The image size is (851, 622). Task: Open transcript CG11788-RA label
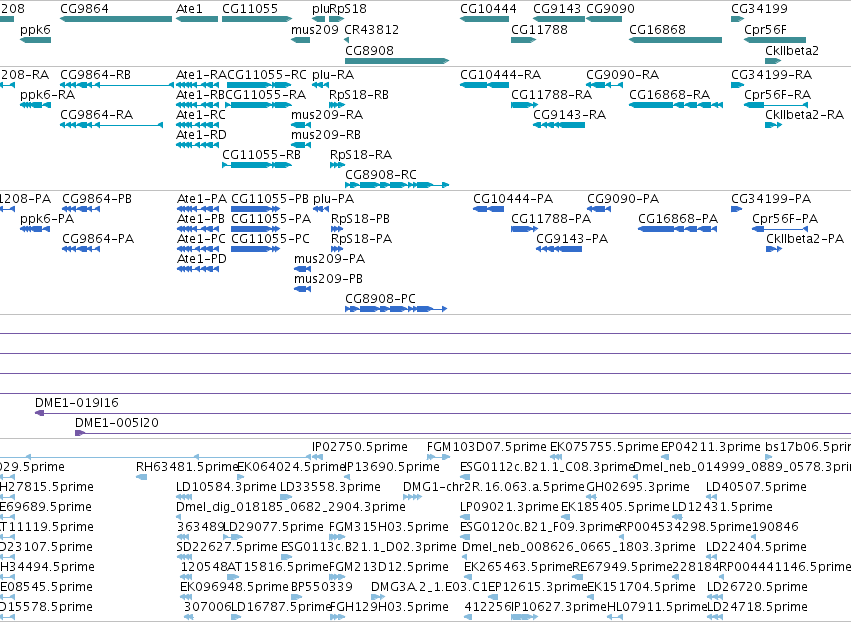click(x=551, y=95)
